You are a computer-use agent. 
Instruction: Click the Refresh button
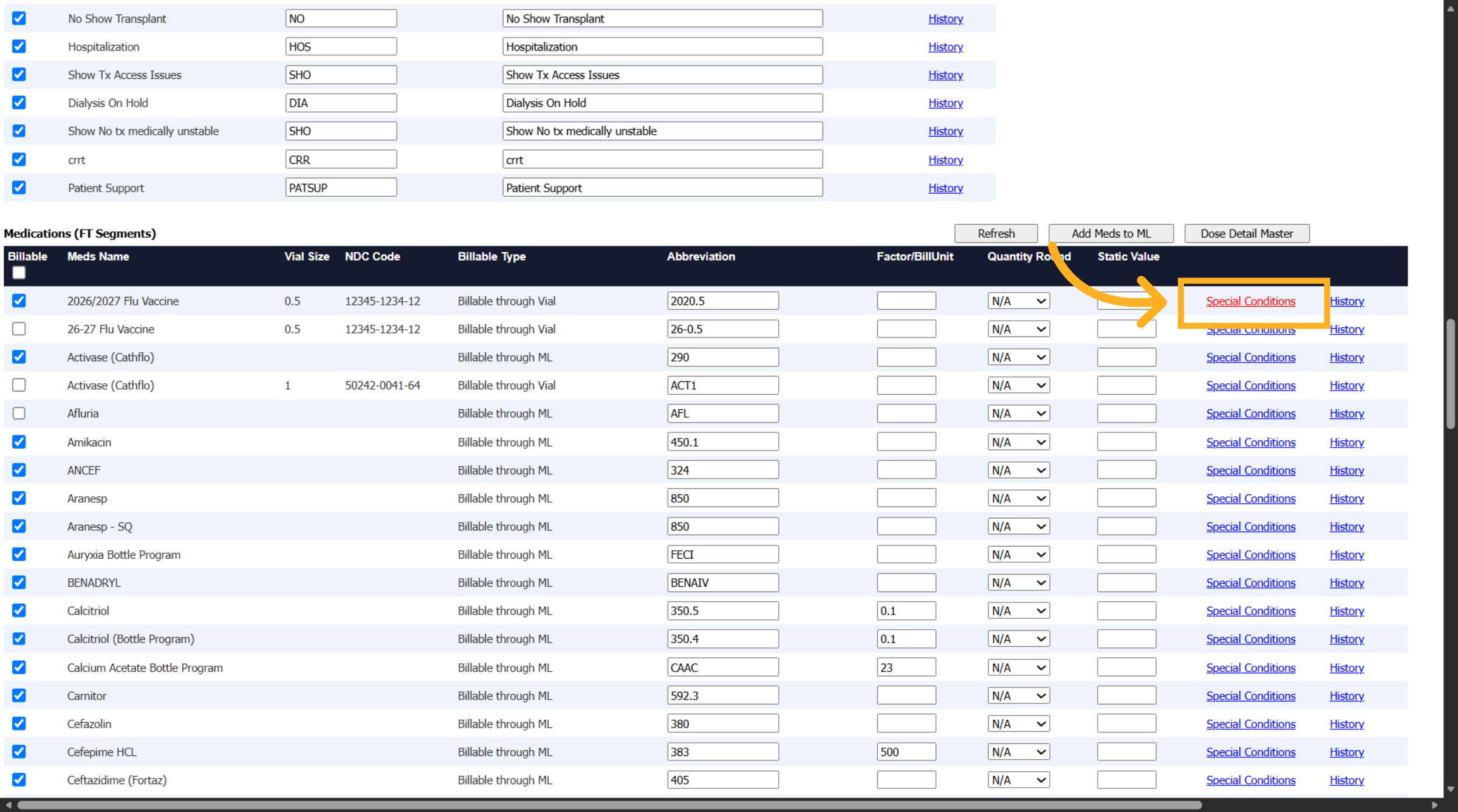click(x=996, y=233)
